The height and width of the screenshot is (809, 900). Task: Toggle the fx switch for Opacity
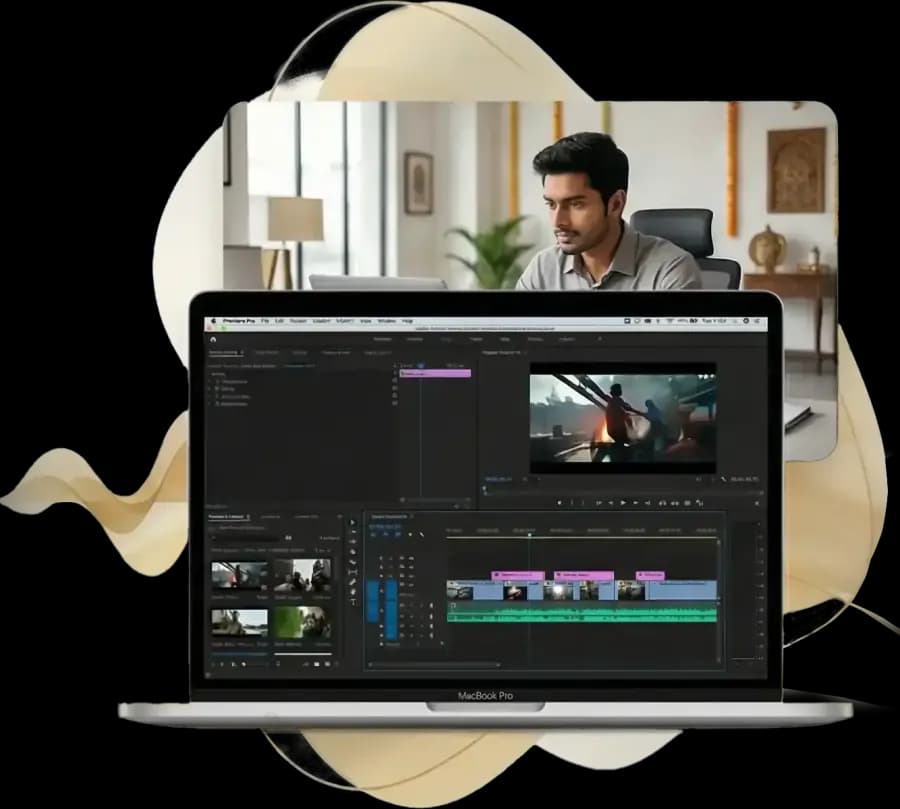tap(217, 389)
